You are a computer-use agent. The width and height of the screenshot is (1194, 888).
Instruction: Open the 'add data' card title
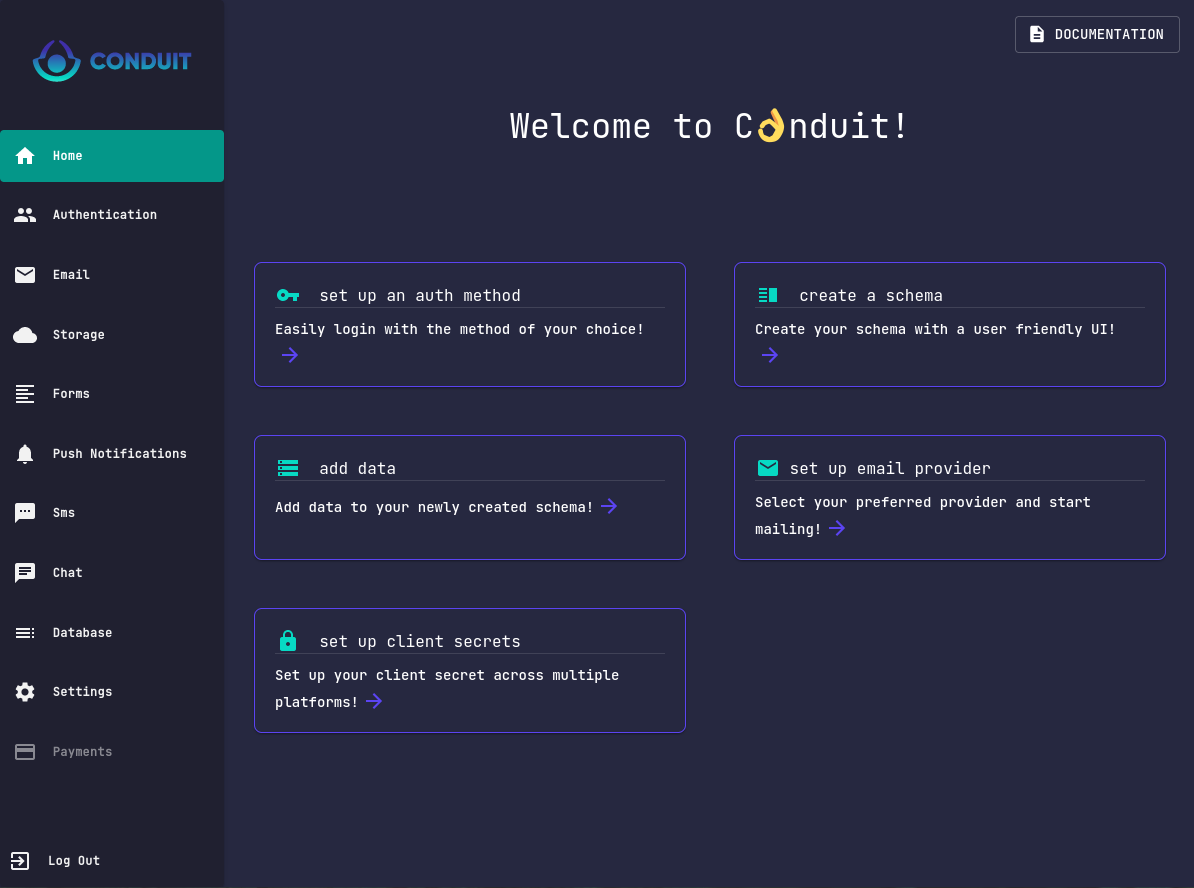click(x=357, y=468)
